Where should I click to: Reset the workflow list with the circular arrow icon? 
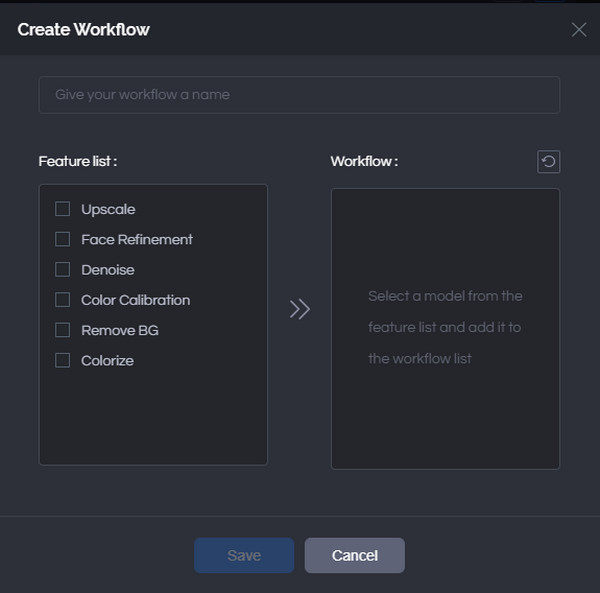548,161
